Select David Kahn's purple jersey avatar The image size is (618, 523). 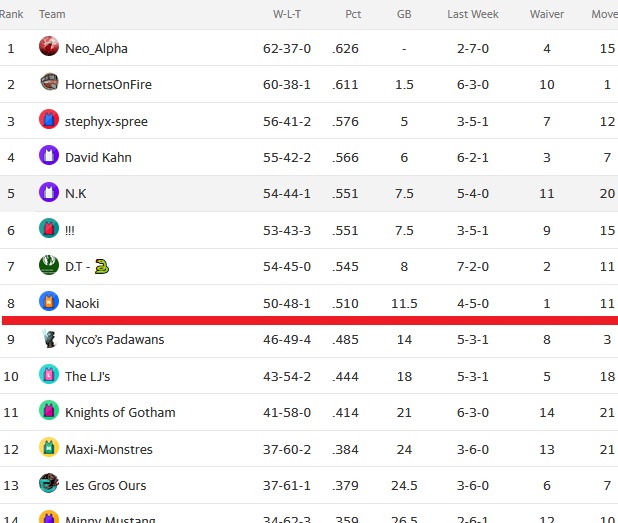49,155
